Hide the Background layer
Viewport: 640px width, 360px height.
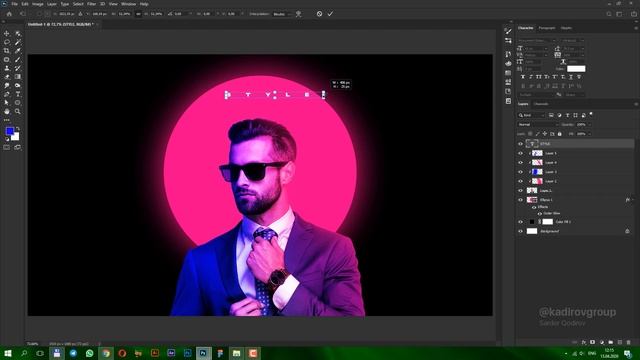[520, 231]
